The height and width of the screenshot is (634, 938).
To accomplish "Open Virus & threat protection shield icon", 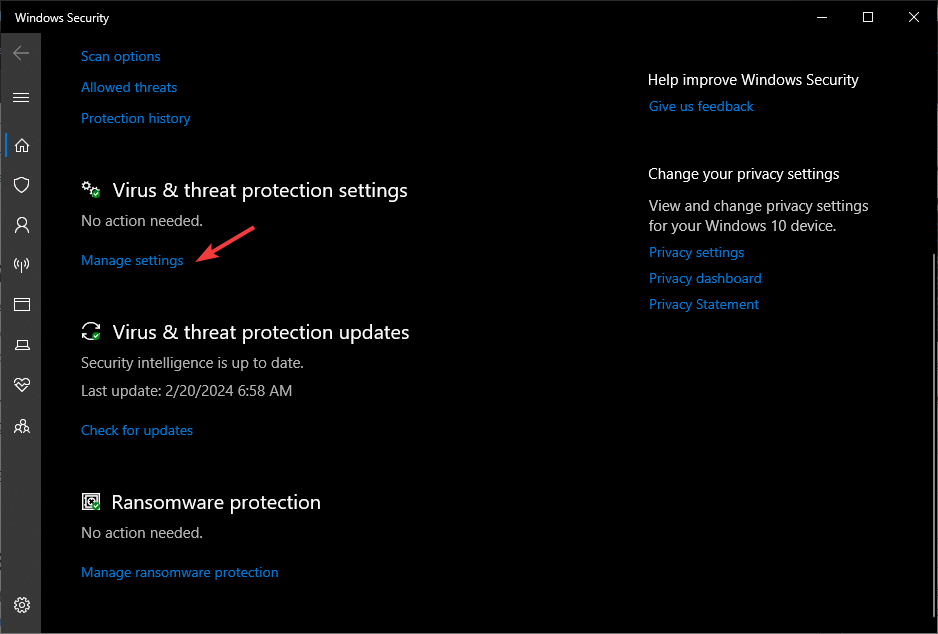I will tap(21, 185).
